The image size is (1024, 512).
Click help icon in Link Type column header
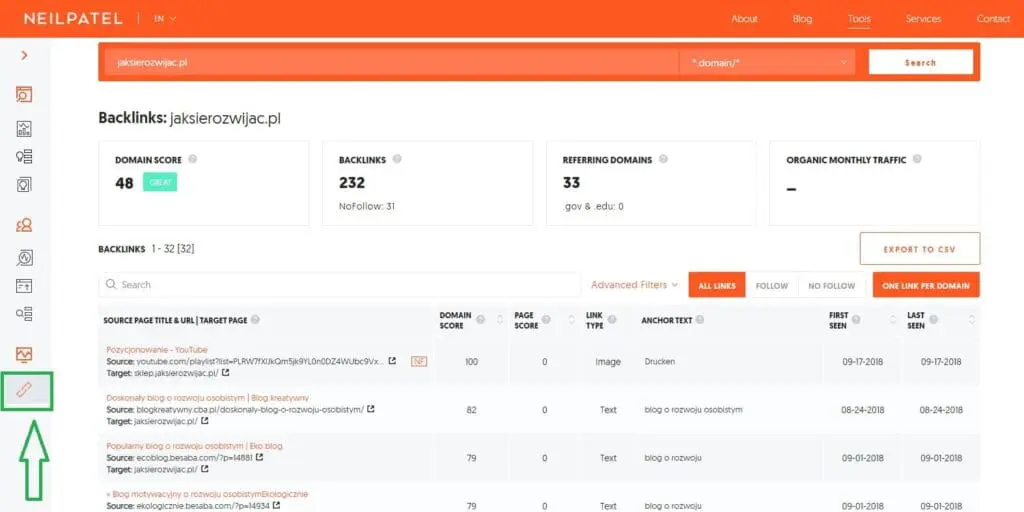tap(612, 319)
